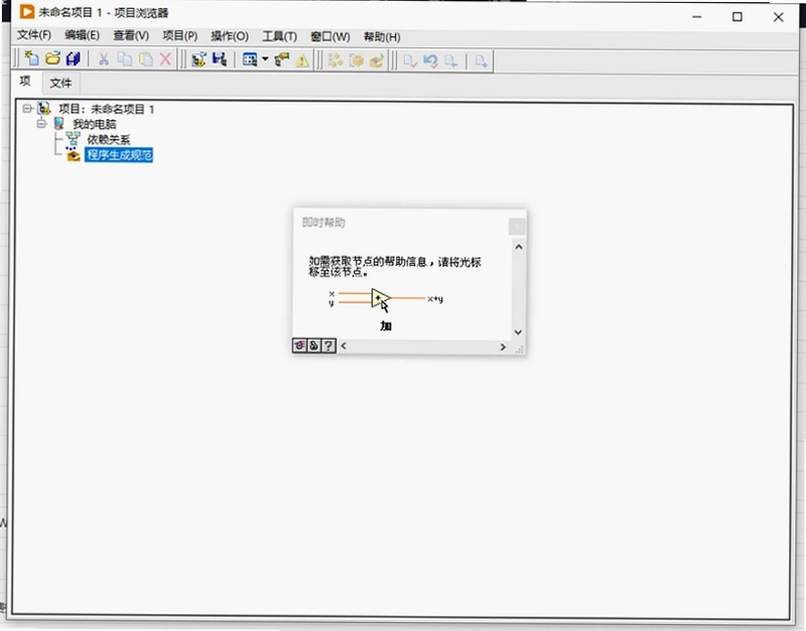Click the dependencies icon beside 依赖关系
806x631 pixels.
click(73, 139)
